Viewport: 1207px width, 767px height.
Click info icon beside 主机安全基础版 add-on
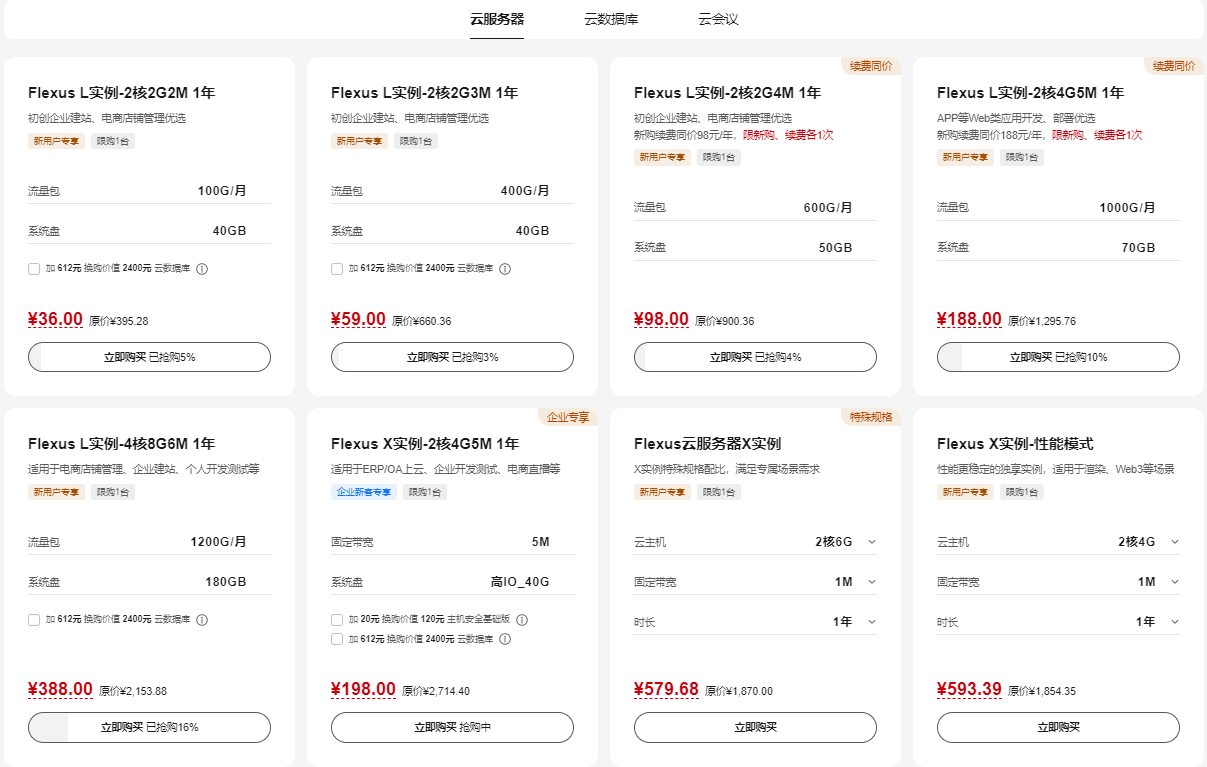[522, 620]
